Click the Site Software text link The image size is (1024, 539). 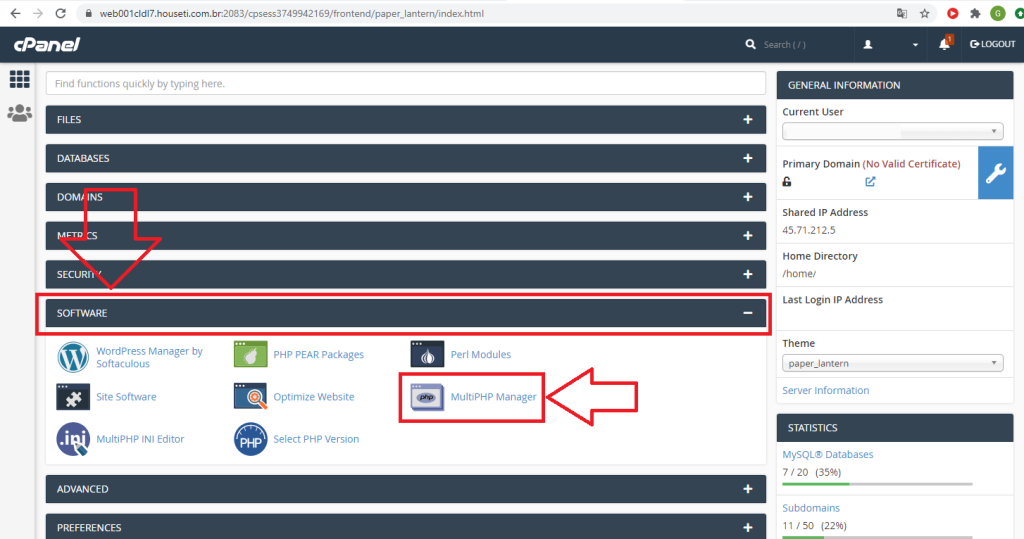click(x=126, y=397)
